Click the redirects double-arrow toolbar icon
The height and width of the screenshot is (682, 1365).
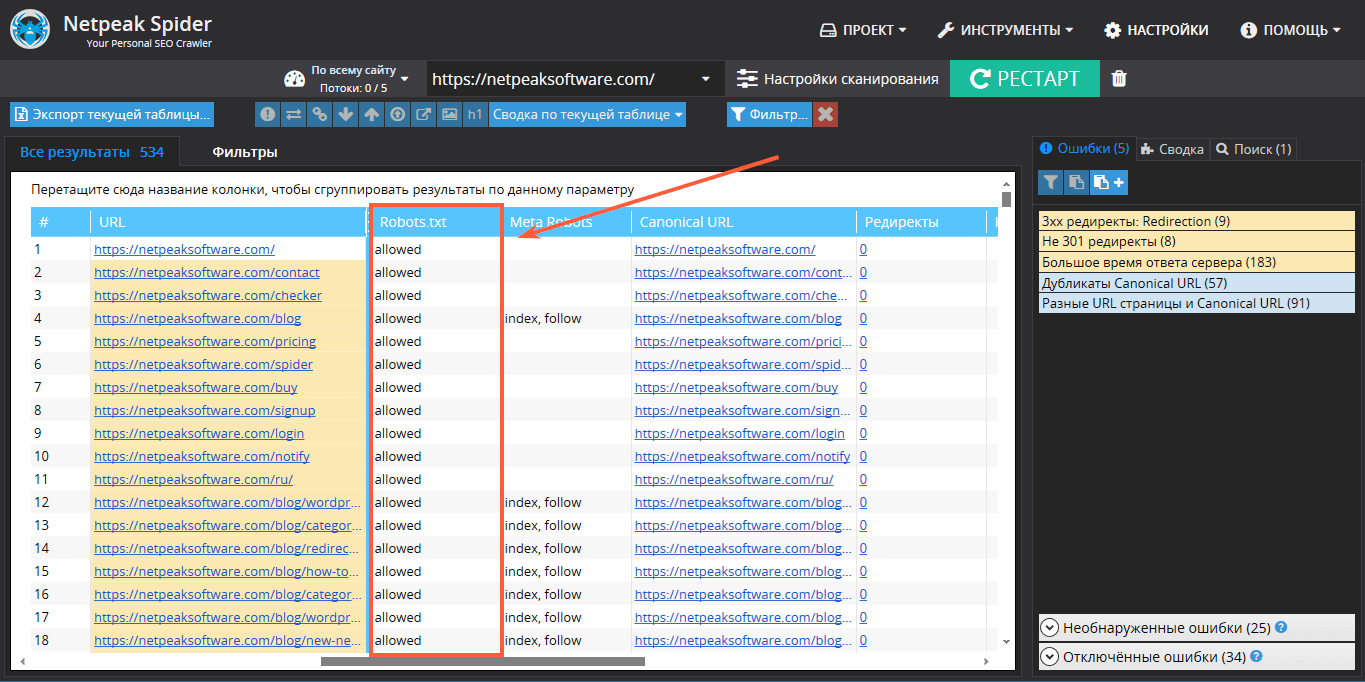tap(294, 115)
